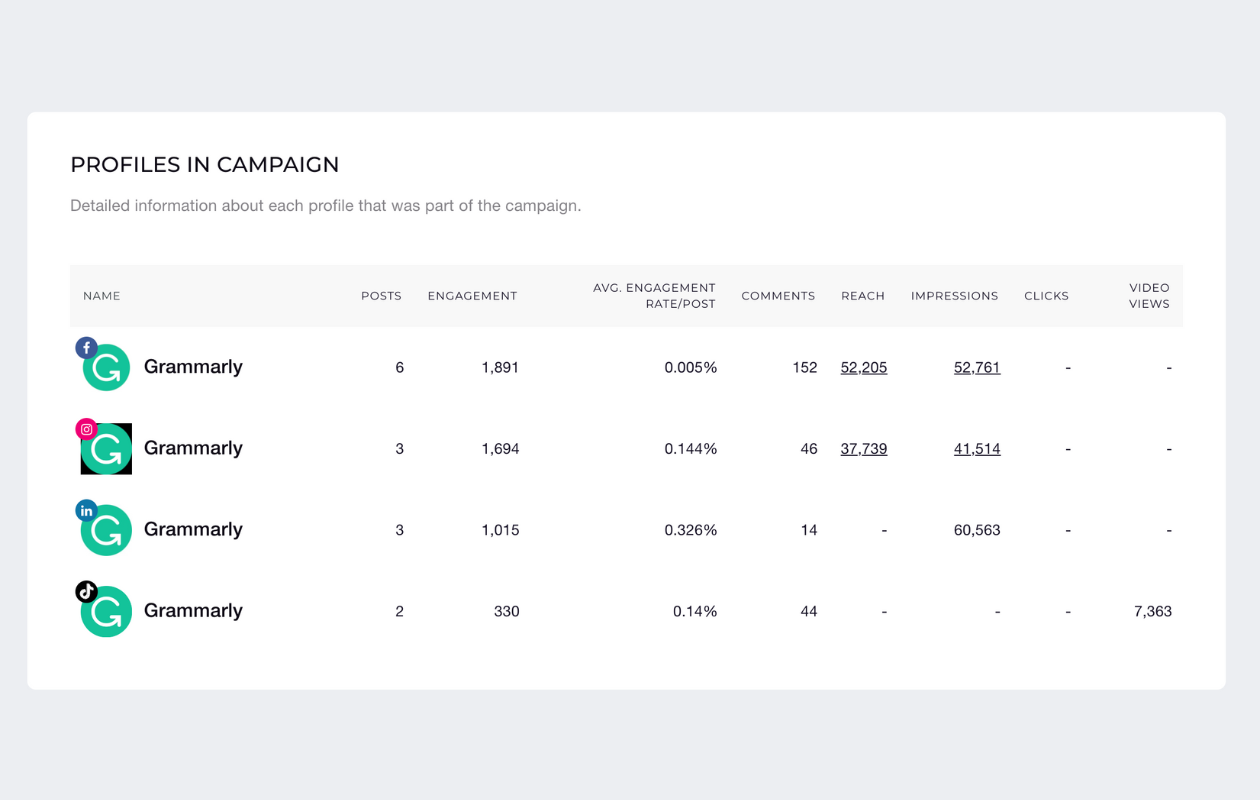Click the engagement value 1,015
Image resolution: width=1260 pixels, height=800 pixels.
click(500, 530)
